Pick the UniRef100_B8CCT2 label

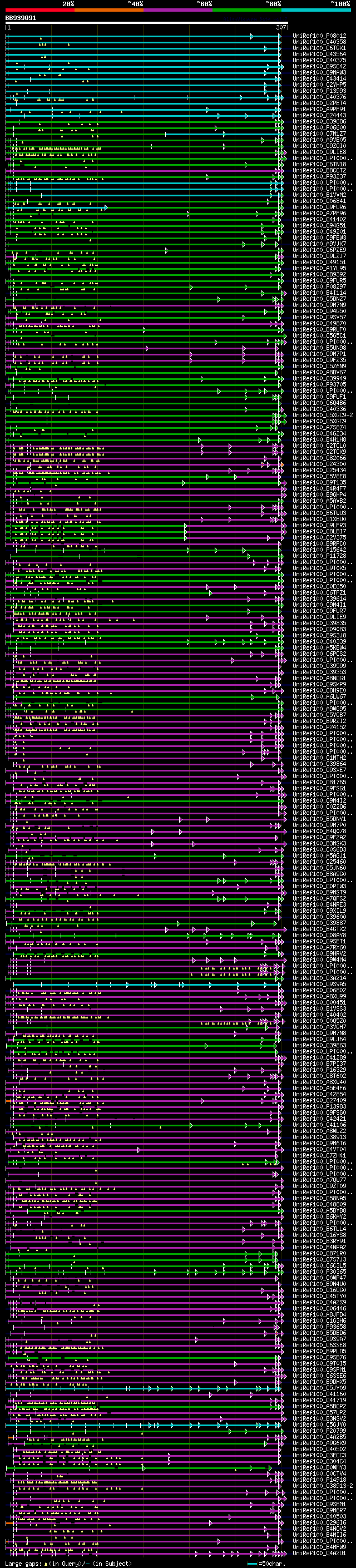pyautogui.click(x=319, y=170)
